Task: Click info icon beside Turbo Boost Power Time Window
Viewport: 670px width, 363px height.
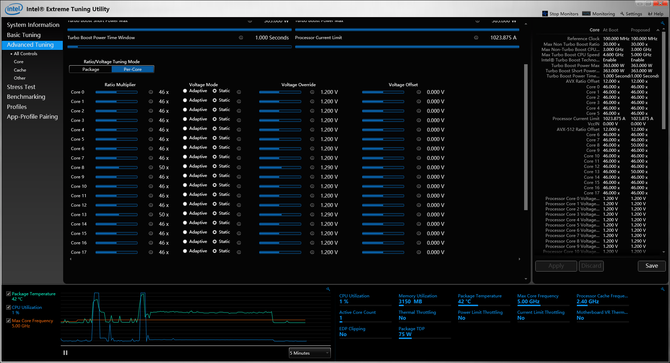Action: (241, 38)
